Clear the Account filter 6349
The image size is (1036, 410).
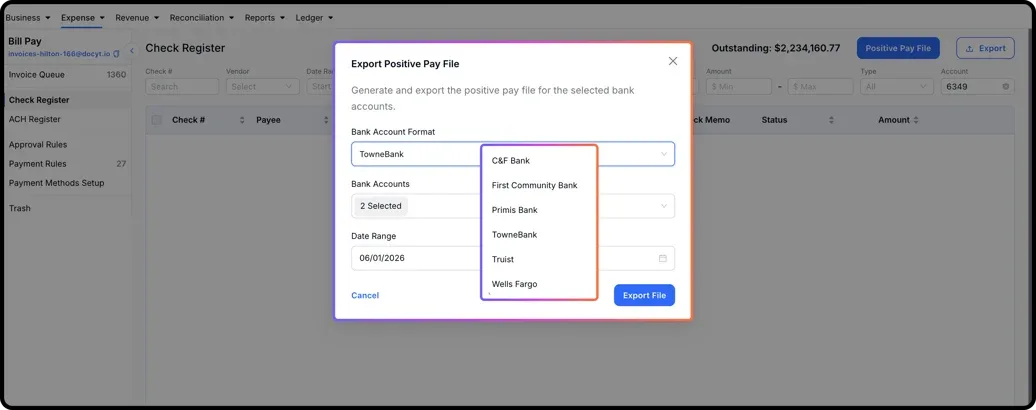pos(1006,86)
